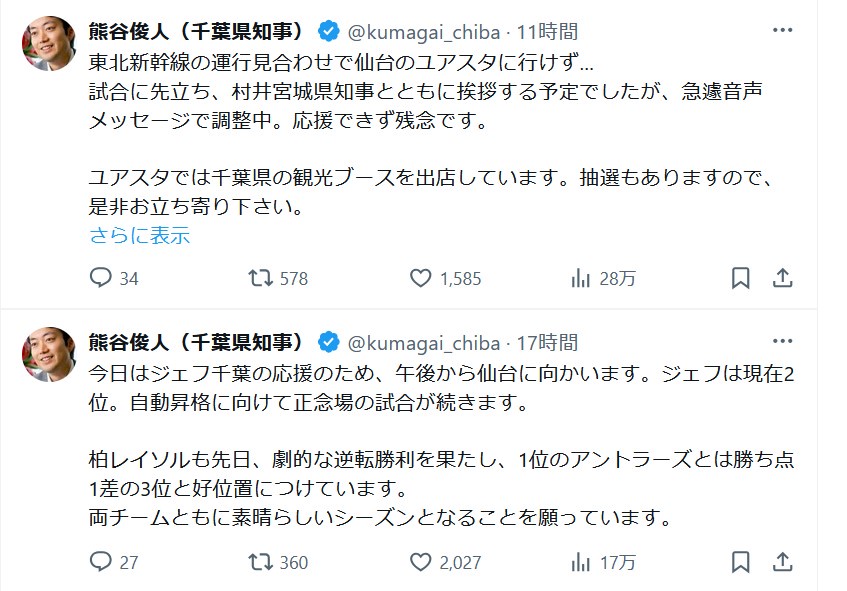Open 熊谷俊人 display name in first tweet
The image size is (847, 591).
pyautogui.click(x=196, y=31)
